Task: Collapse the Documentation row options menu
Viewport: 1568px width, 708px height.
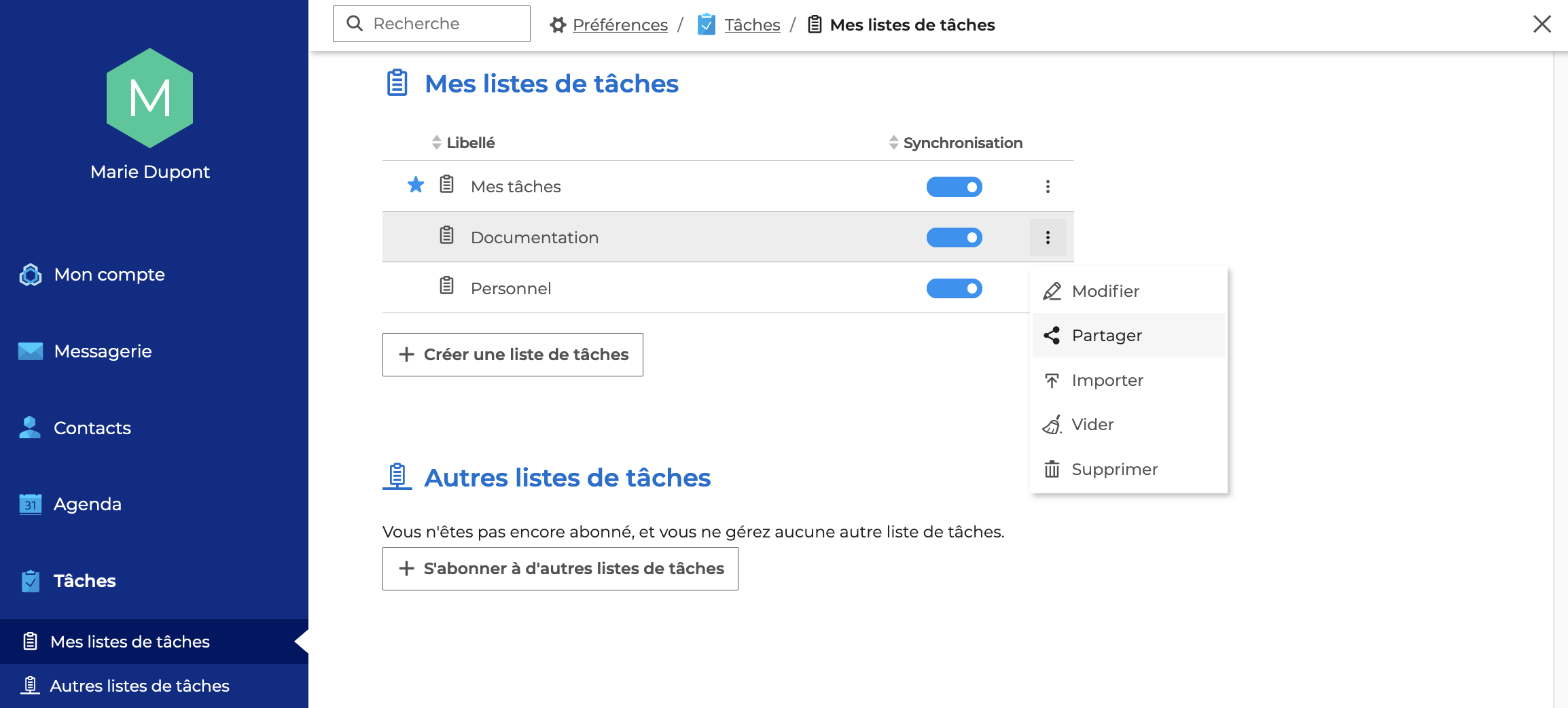Action: (1048, 238)
